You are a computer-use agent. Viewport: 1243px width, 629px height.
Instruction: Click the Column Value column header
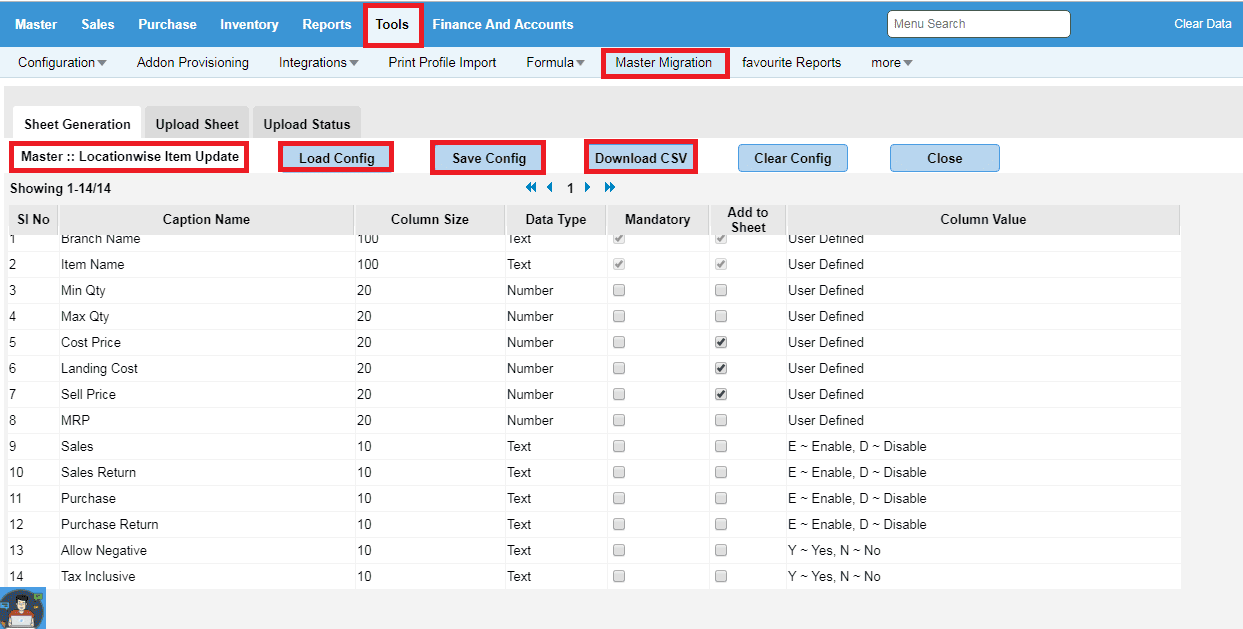point(983,220)
